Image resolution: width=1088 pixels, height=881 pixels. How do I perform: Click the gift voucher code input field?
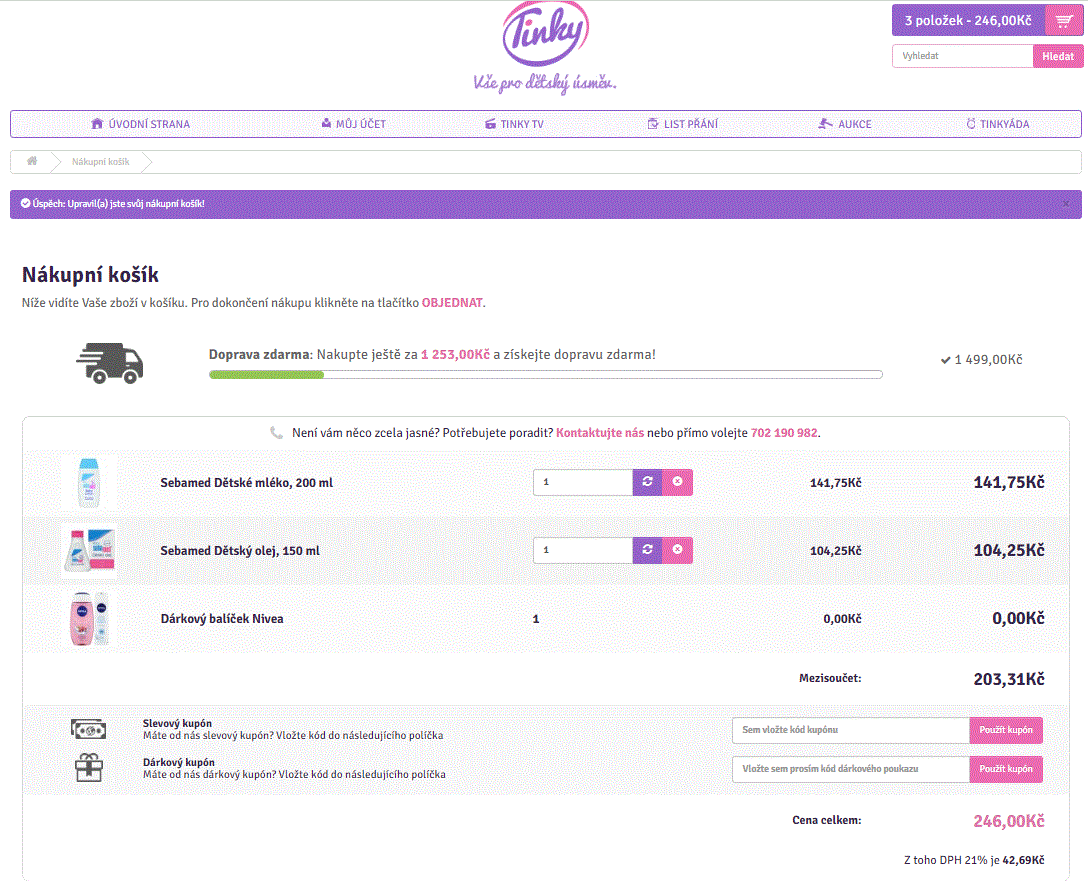(x=850, y=769)
